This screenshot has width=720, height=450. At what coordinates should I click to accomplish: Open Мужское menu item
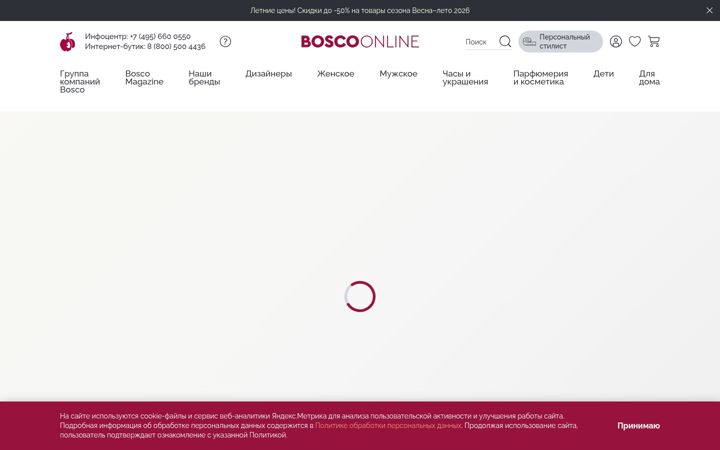(x=398, y=73)
